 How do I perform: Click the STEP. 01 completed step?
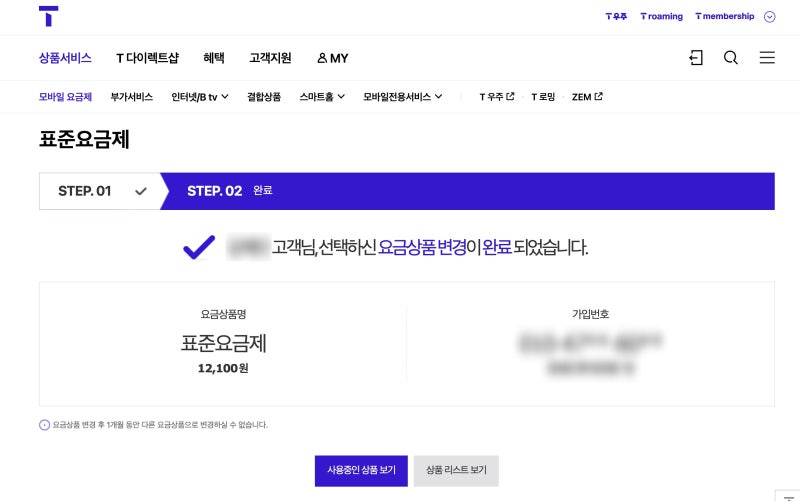tap(102, 191)
